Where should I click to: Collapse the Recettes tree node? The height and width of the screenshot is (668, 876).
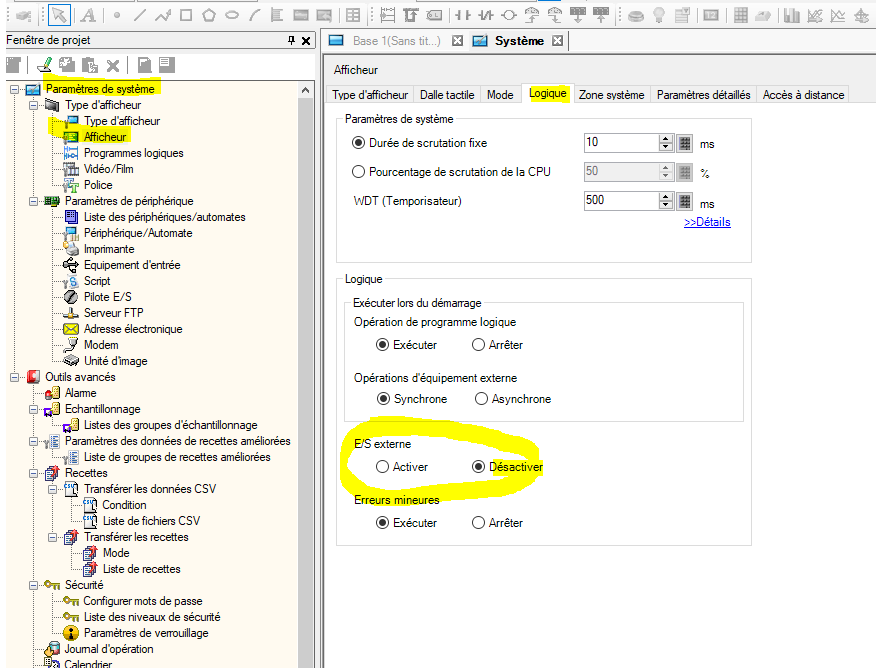(x=35, y=473)
